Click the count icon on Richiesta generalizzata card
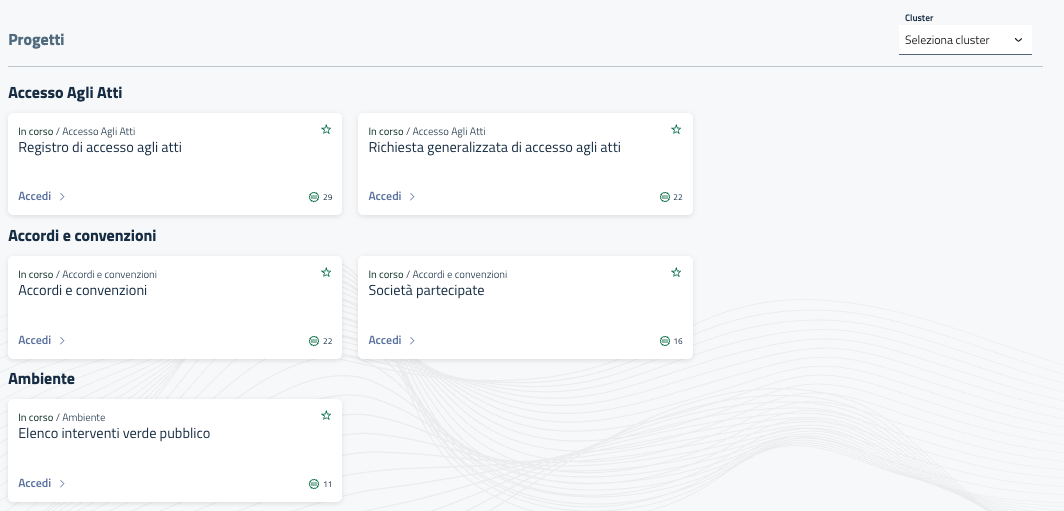This screenshot has width=1064, height=511. point(664,197)
